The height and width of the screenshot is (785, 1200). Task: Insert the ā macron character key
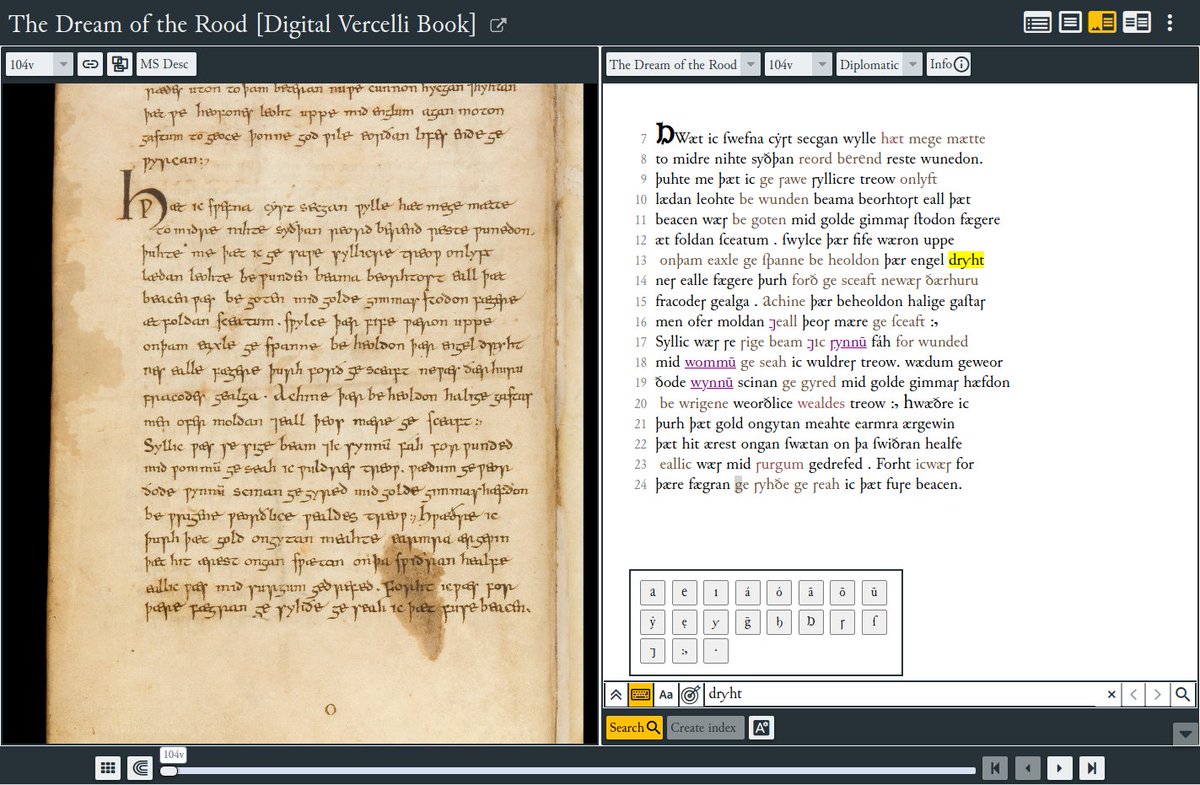click(813, 591)
